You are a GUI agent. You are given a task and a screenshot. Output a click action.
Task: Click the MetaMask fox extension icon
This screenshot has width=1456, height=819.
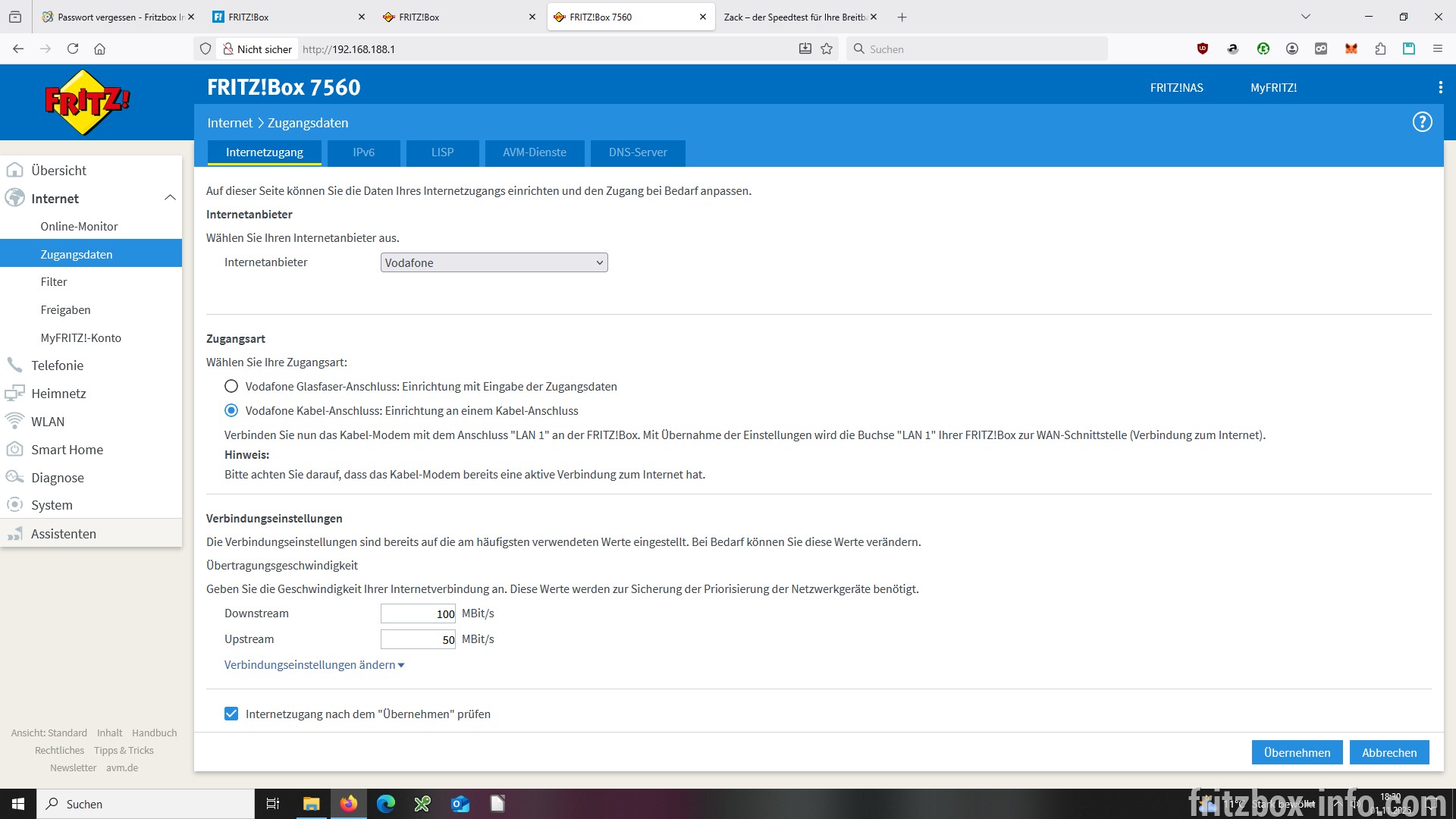(x=1351, y=49)
